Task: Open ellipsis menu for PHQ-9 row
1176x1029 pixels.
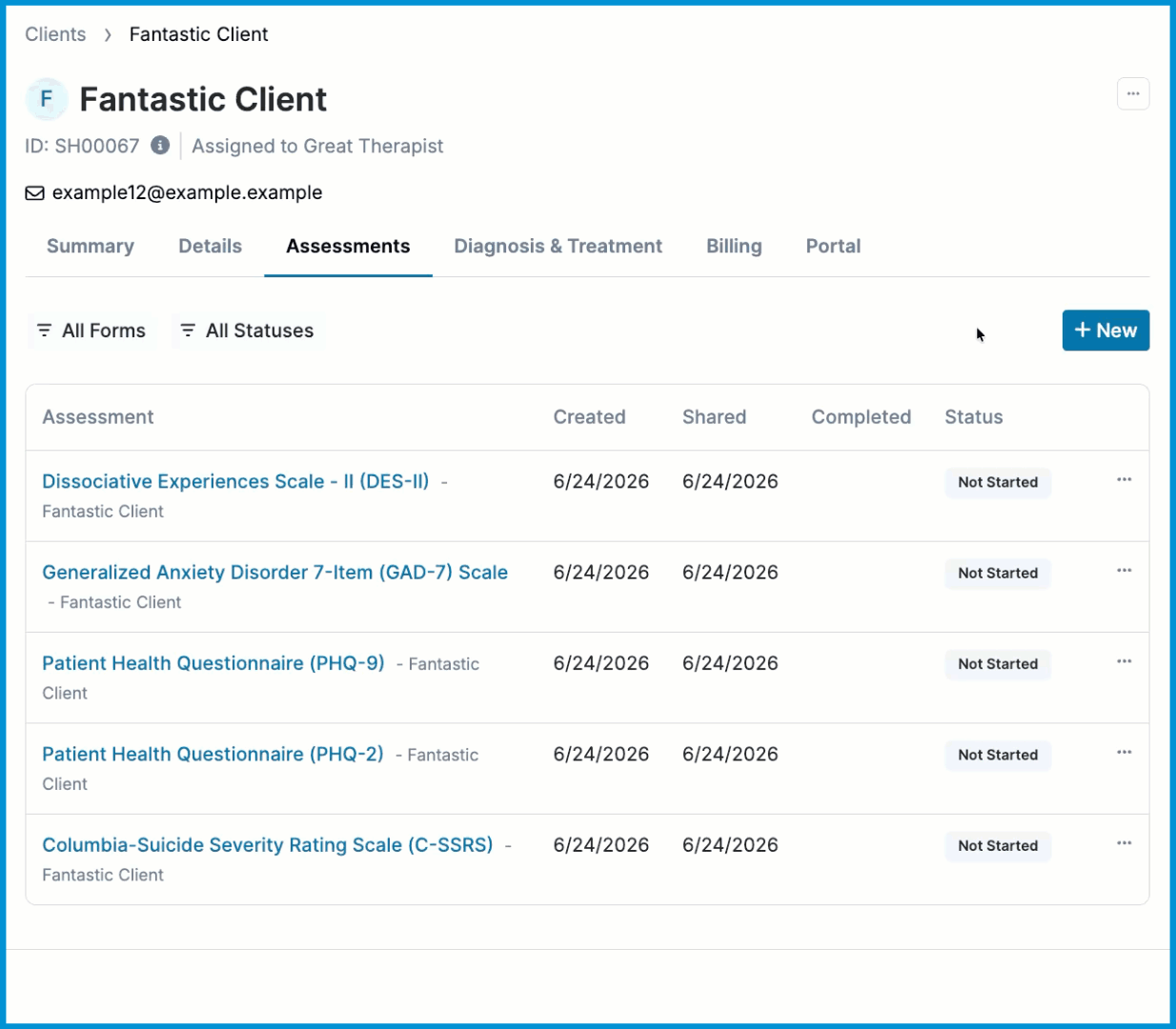Action: click(1124, 661)
